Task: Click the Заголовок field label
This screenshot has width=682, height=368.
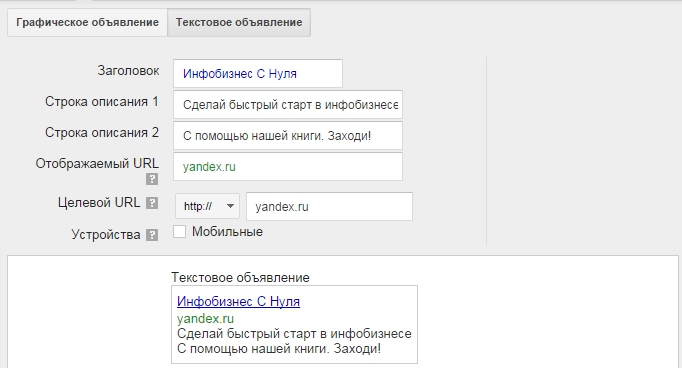Action: pyautogui.click(x=128, y=70)
